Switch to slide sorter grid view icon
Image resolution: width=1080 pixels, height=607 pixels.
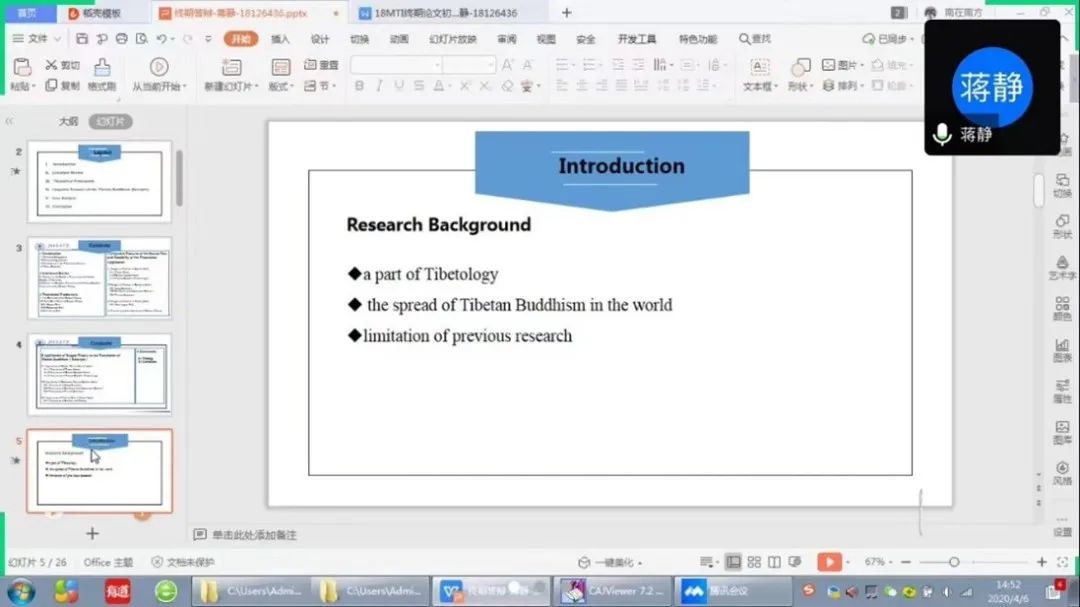(x=754, y=562)
